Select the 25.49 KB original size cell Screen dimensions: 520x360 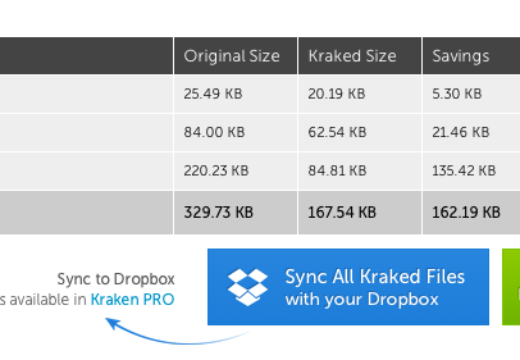(235, 94)
